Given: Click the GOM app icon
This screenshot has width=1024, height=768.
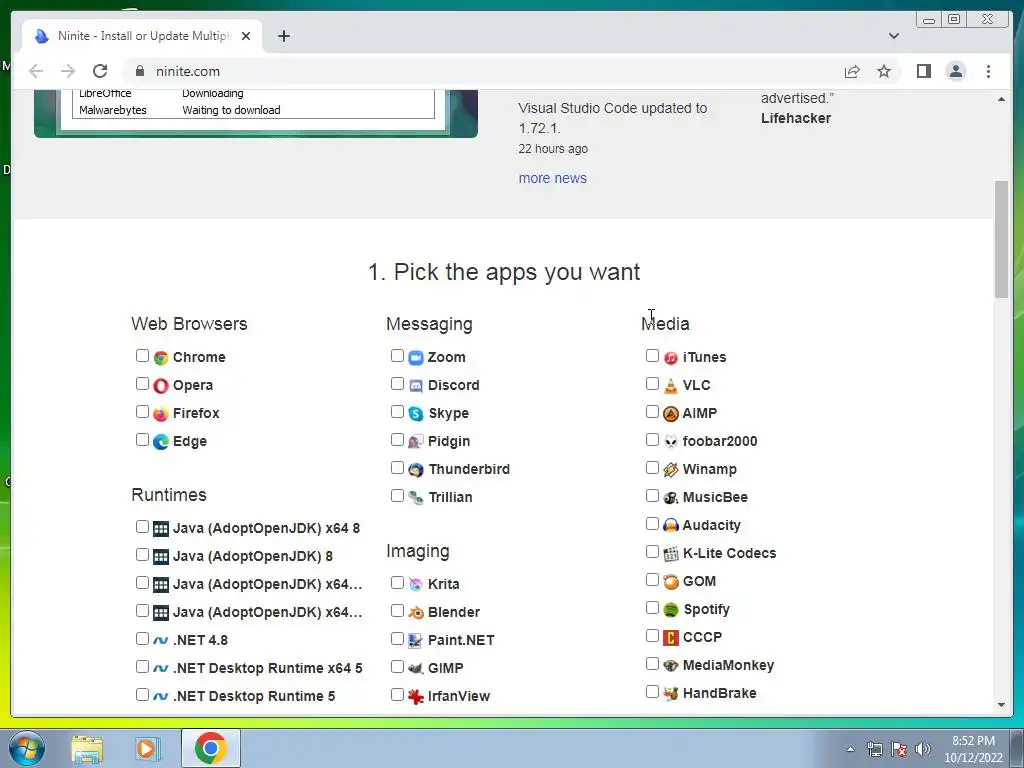Looking at the screenshot, I should point(671,582).
